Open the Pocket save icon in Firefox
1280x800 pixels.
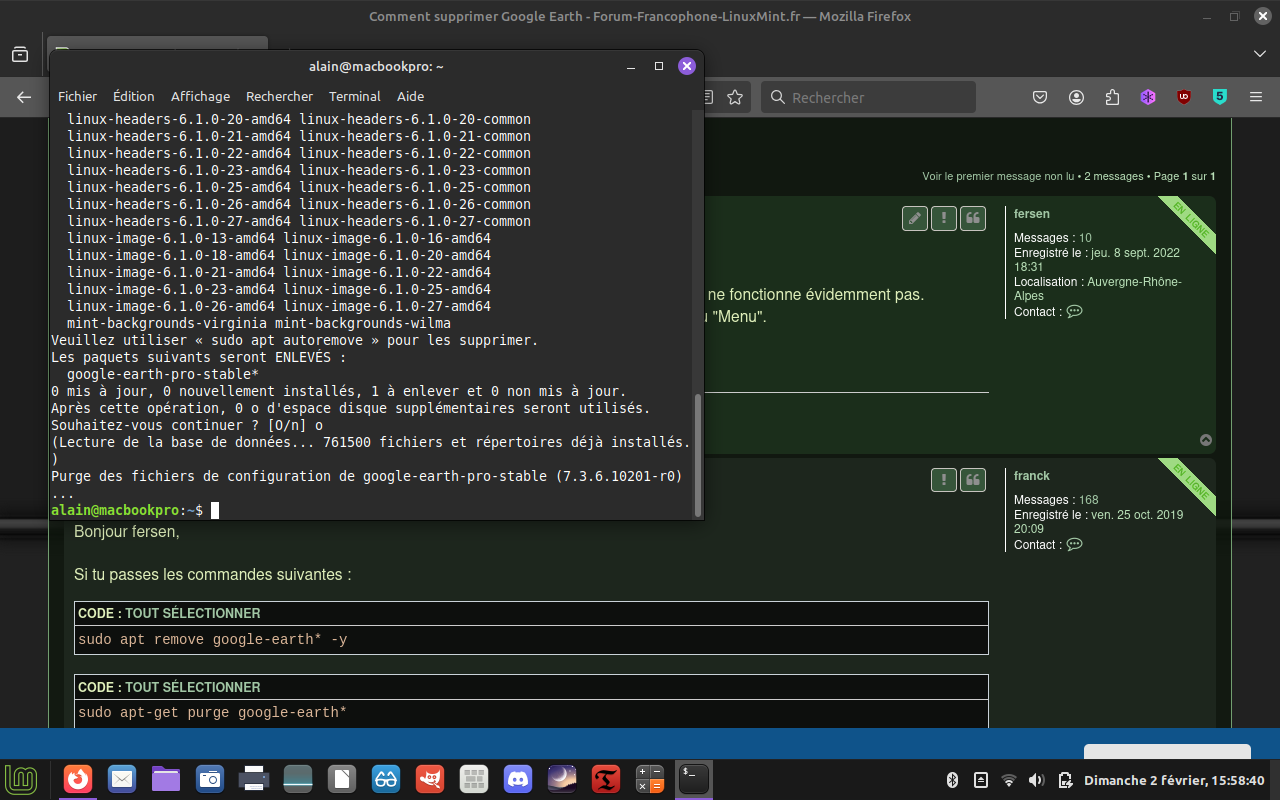point(1040,97)
